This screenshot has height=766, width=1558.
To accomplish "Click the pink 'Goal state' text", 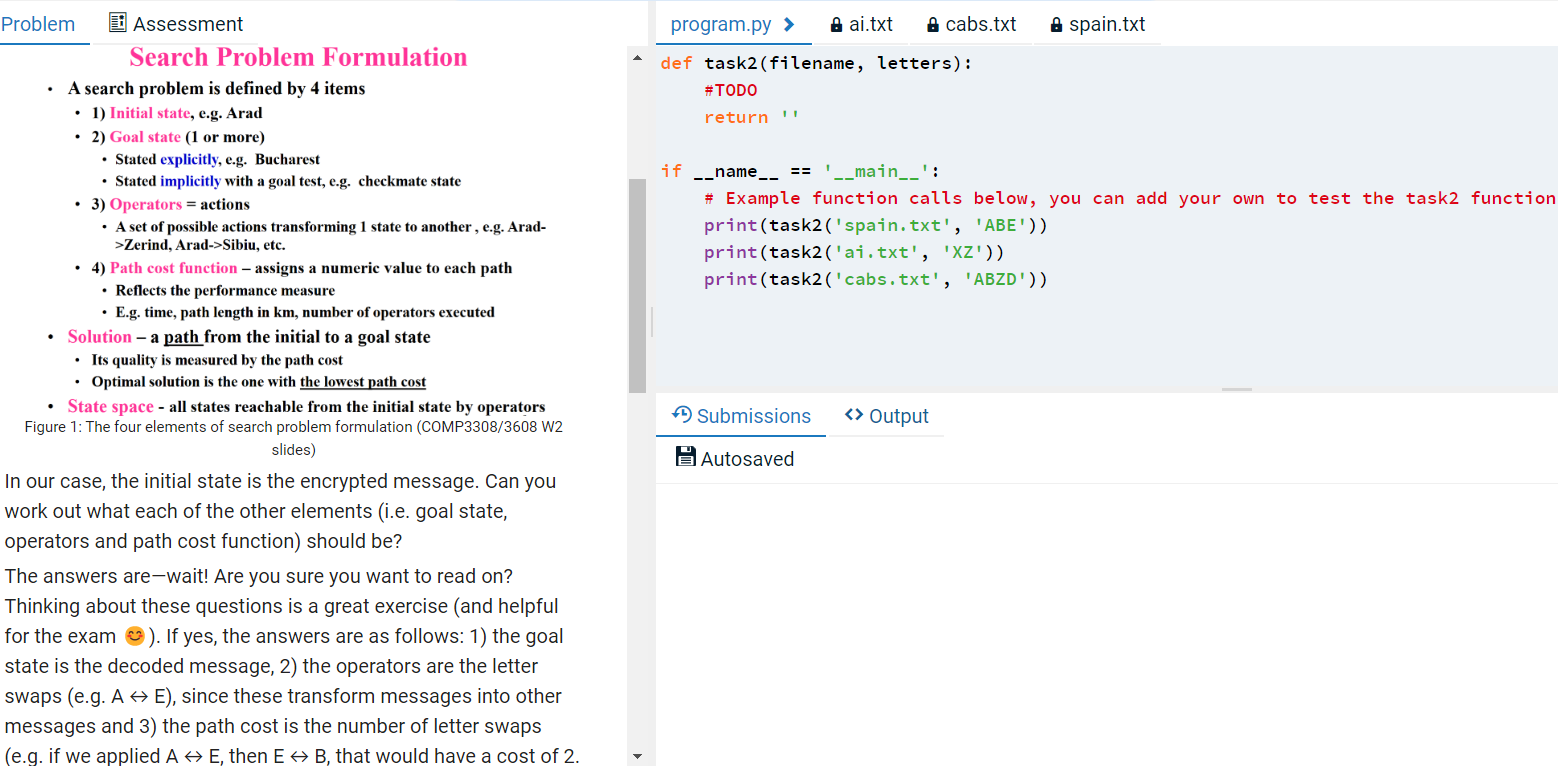I will [145, 137].
